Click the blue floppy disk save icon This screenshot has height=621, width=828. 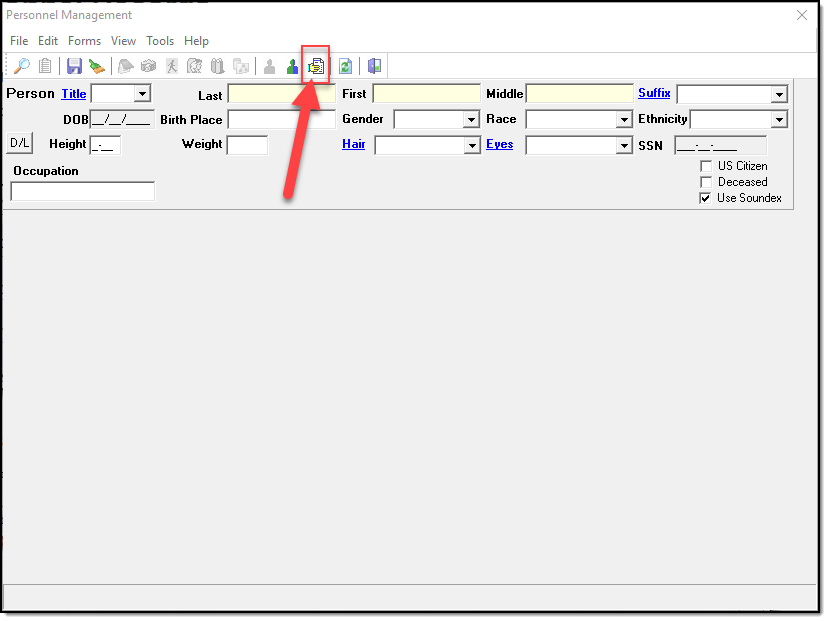tap(74, 66)
